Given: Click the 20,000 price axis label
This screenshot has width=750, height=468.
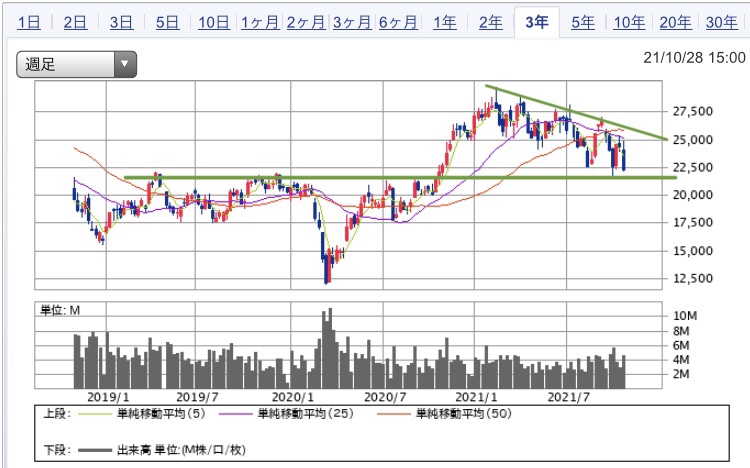Looking at the screenshot, I should pyautogui.click(x=693, y=195).
